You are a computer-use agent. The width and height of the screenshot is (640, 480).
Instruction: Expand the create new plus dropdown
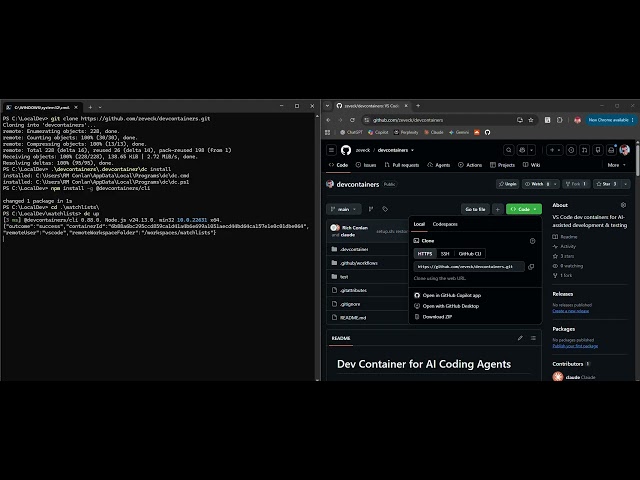(555, 150)
